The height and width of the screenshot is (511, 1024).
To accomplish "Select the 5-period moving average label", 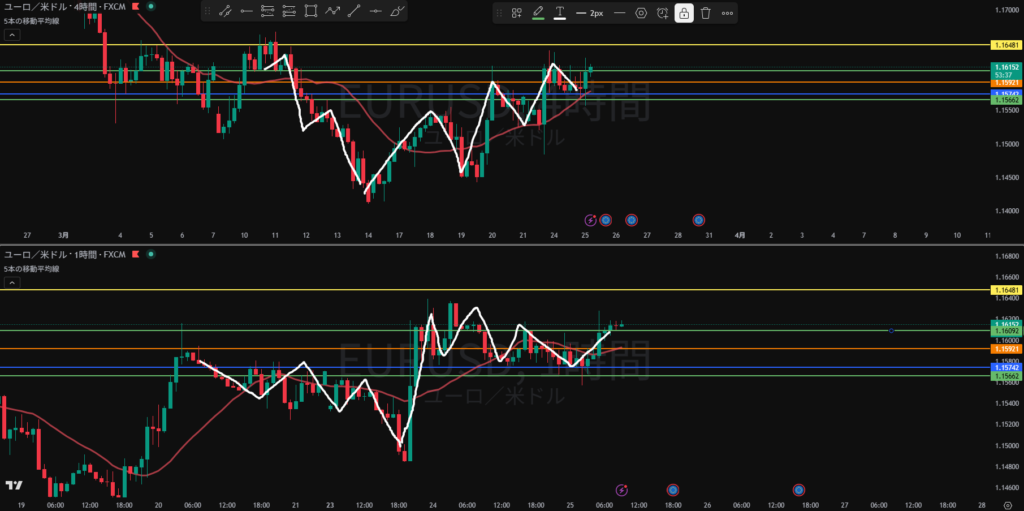I will coord(28,20).
